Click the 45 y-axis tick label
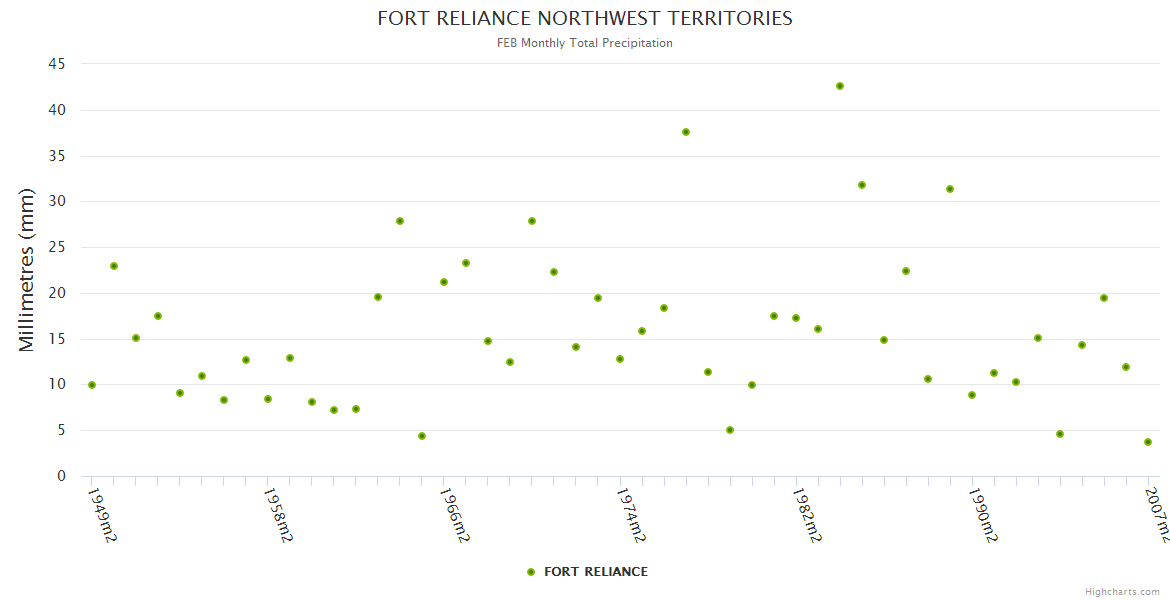Screen dimensions: 1170x600 56,64
